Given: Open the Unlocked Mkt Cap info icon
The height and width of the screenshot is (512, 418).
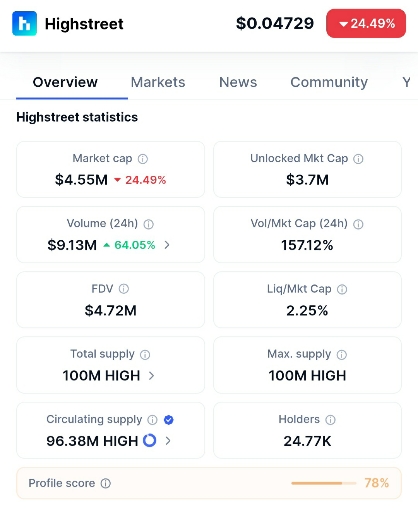Looking at the screenshot, I should [358, 159].
